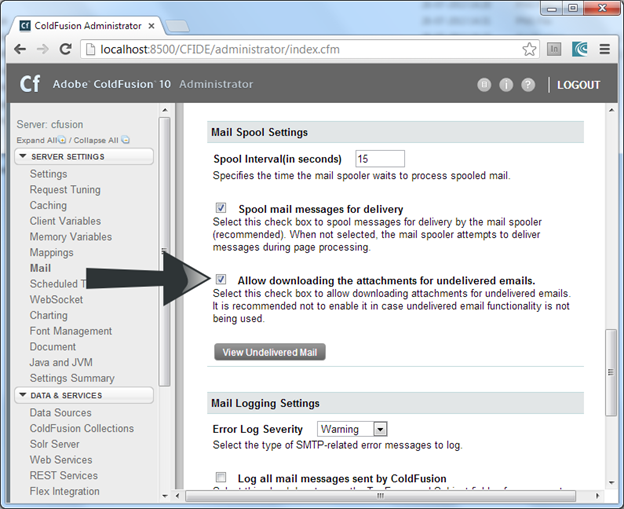The width and height of the screenshot is (624, 509).
Task: Open Java and JVM settings
Action: tap(61, 363)
